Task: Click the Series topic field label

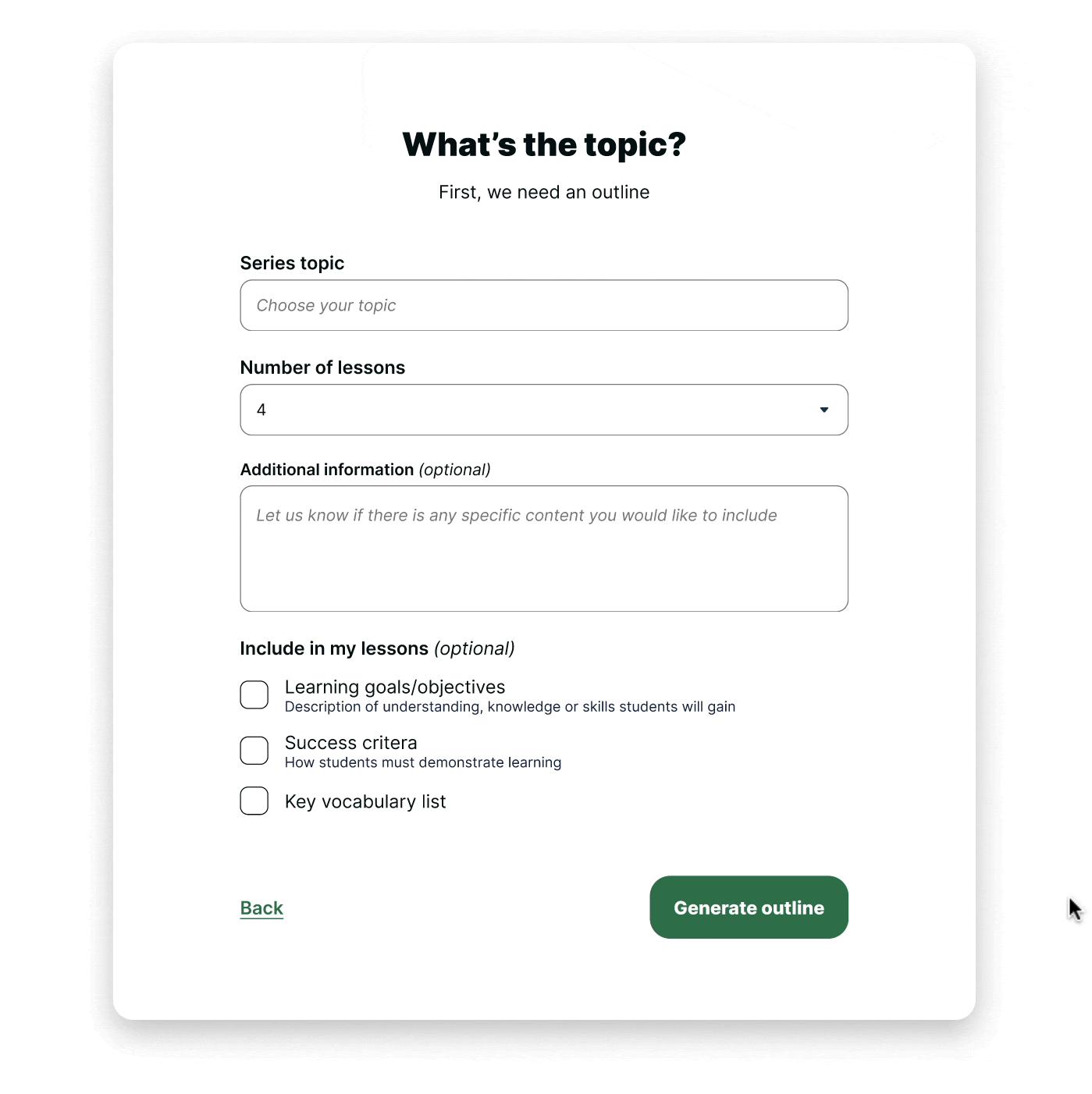Action: (292, 263)
